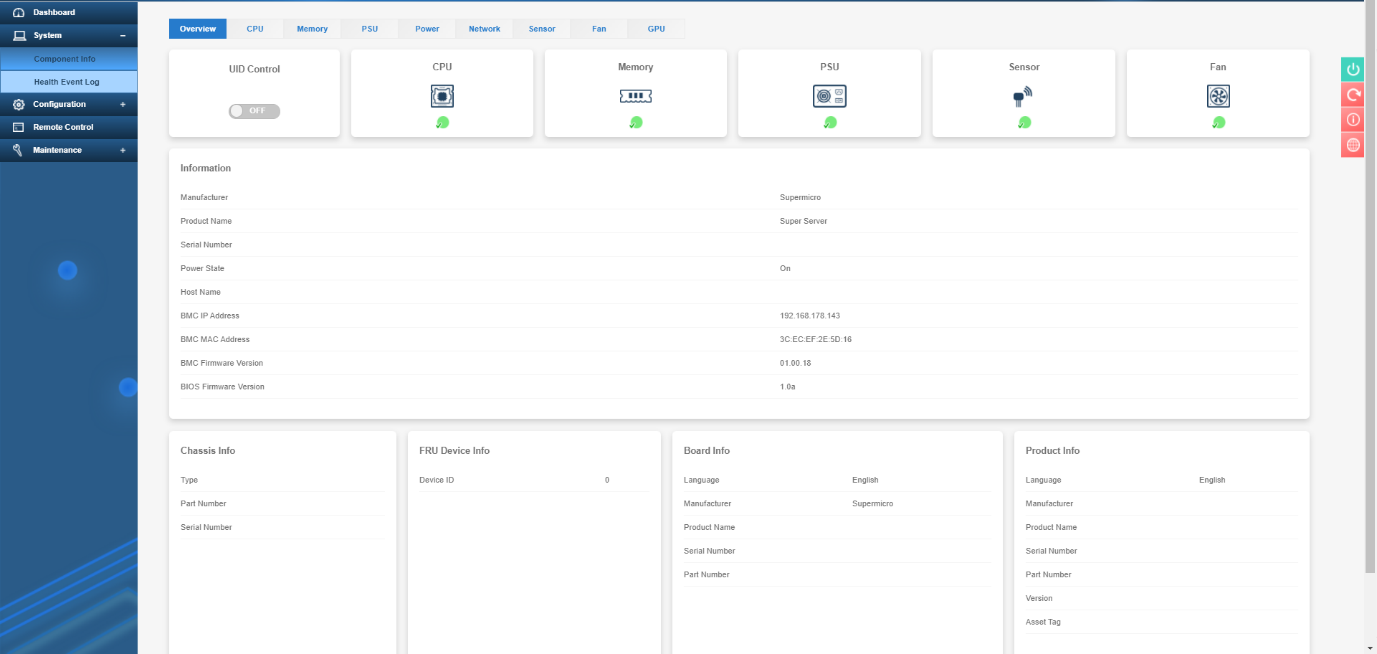Collapse the System menu section

[122, 36]
